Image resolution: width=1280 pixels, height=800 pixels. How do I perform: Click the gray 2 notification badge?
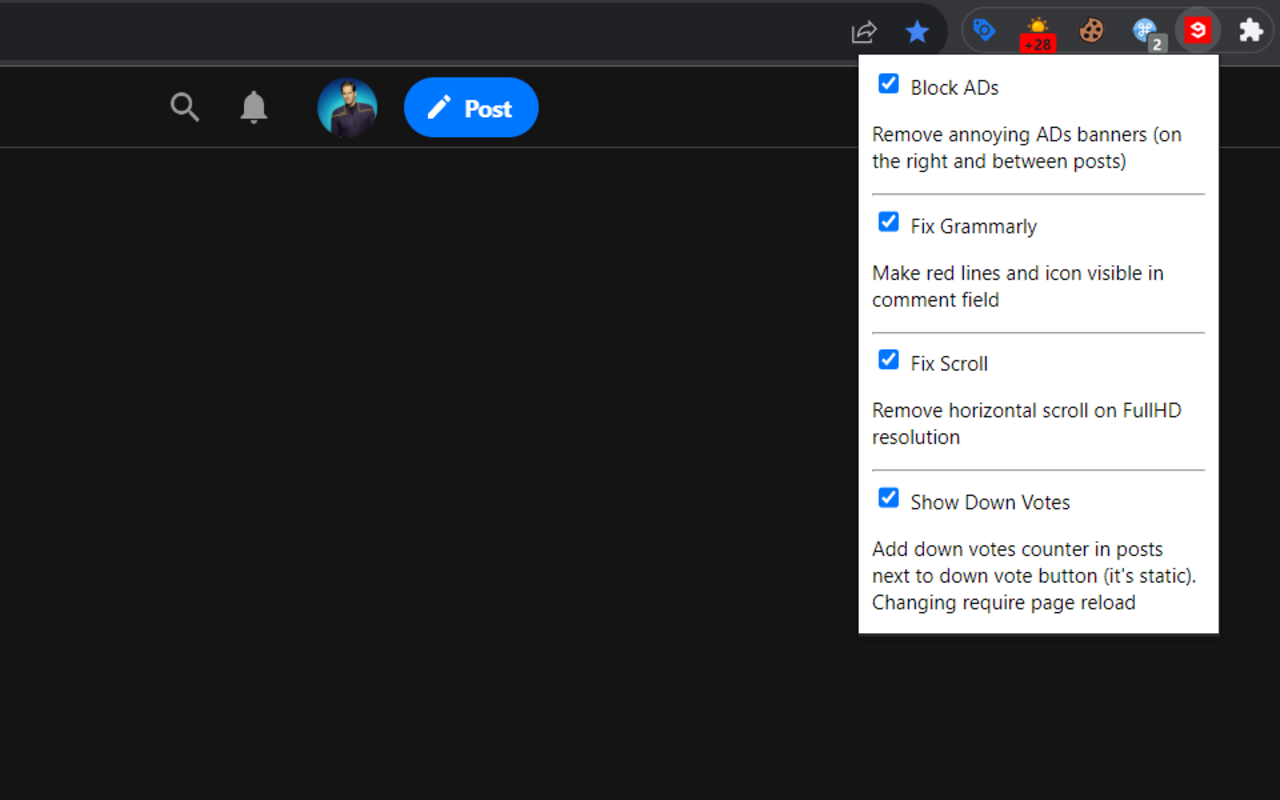coord(1158,42)
